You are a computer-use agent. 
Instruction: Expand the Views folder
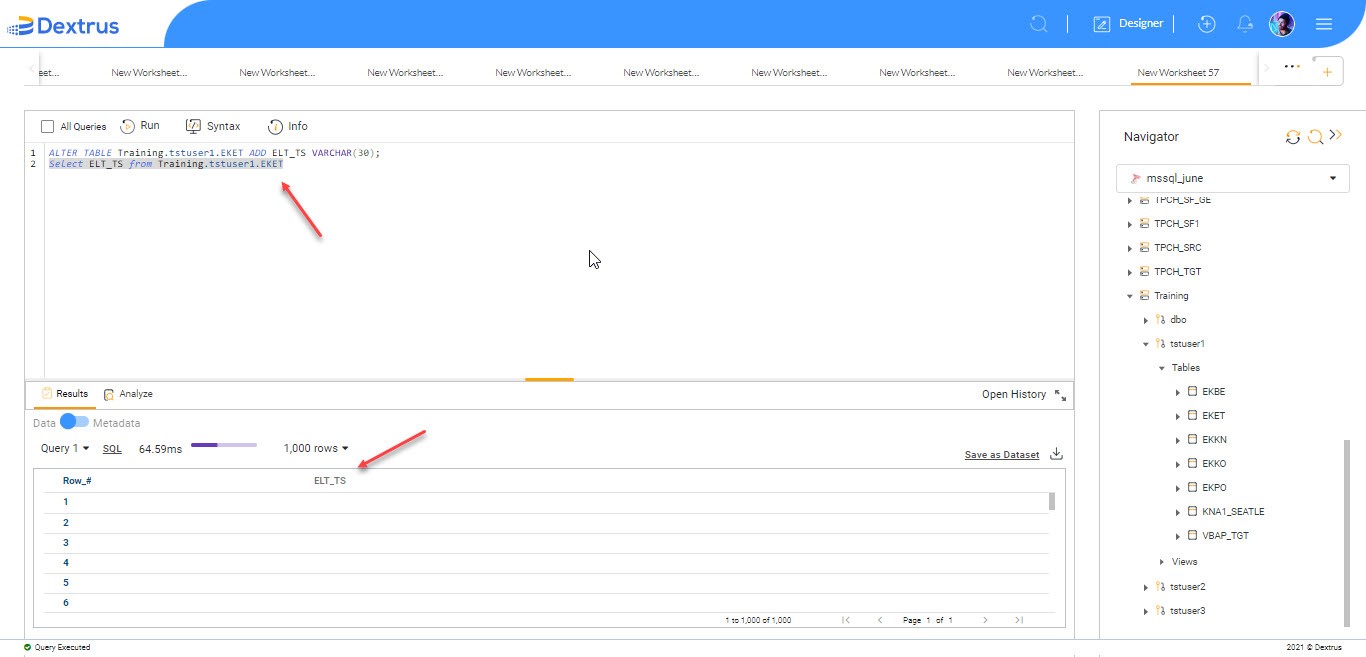[x=1162, y=562]
